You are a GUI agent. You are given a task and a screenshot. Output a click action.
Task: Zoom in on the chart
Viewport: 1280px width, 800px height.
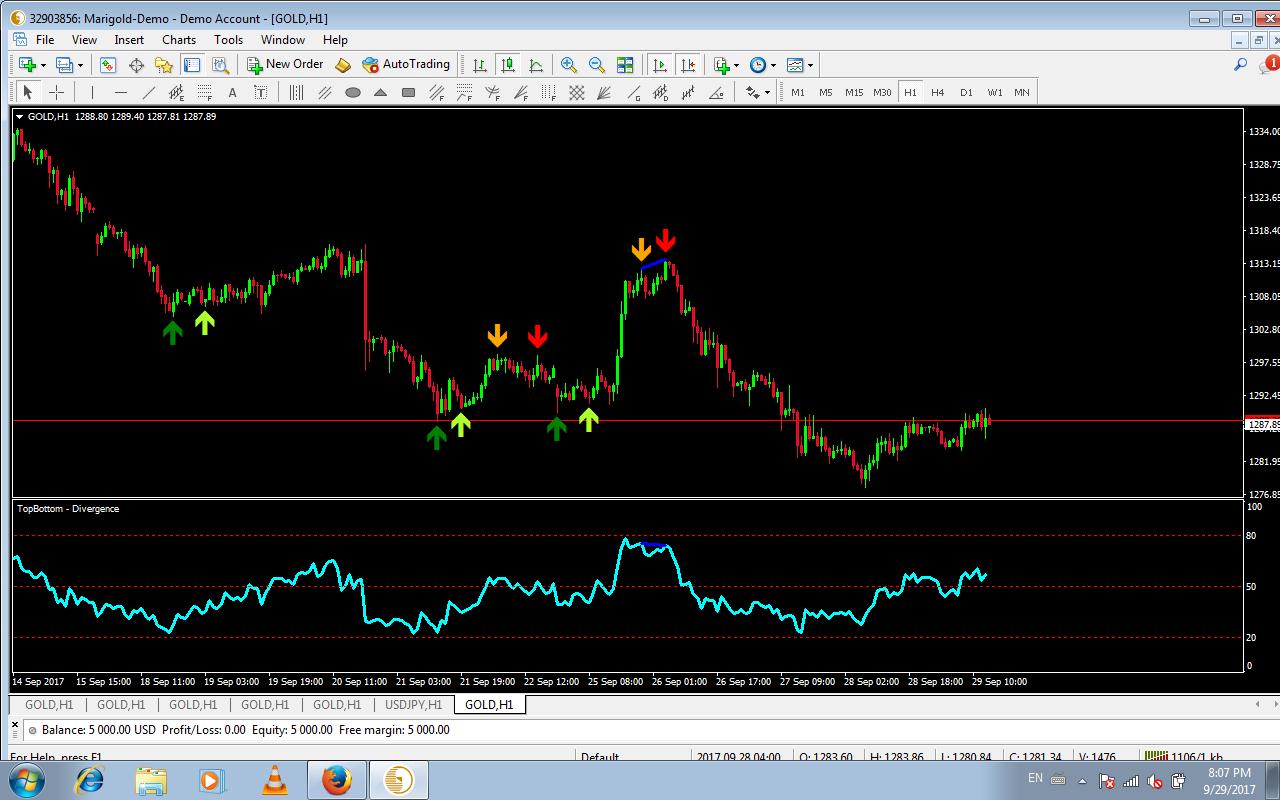tap(569, 65)
